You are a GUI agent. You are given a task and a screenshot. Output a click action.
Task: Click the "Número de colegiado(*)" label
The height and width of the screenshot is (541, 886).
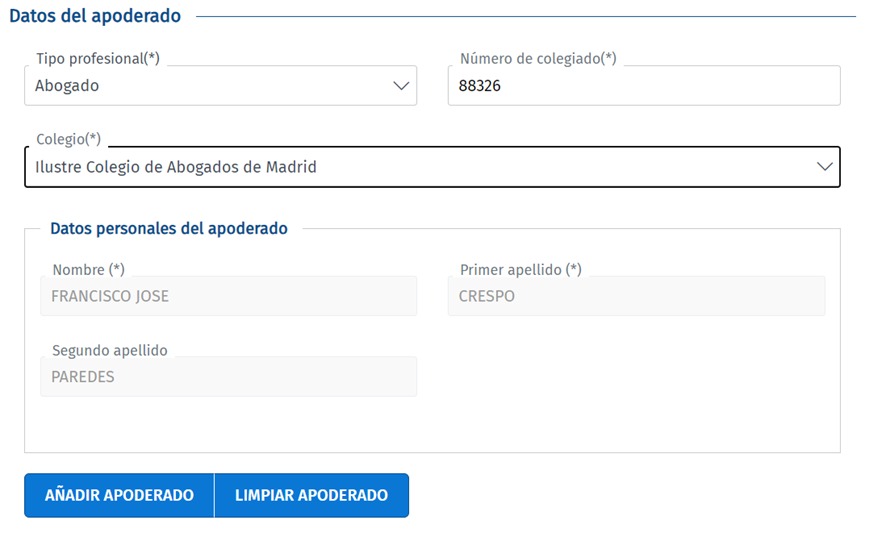538,59
